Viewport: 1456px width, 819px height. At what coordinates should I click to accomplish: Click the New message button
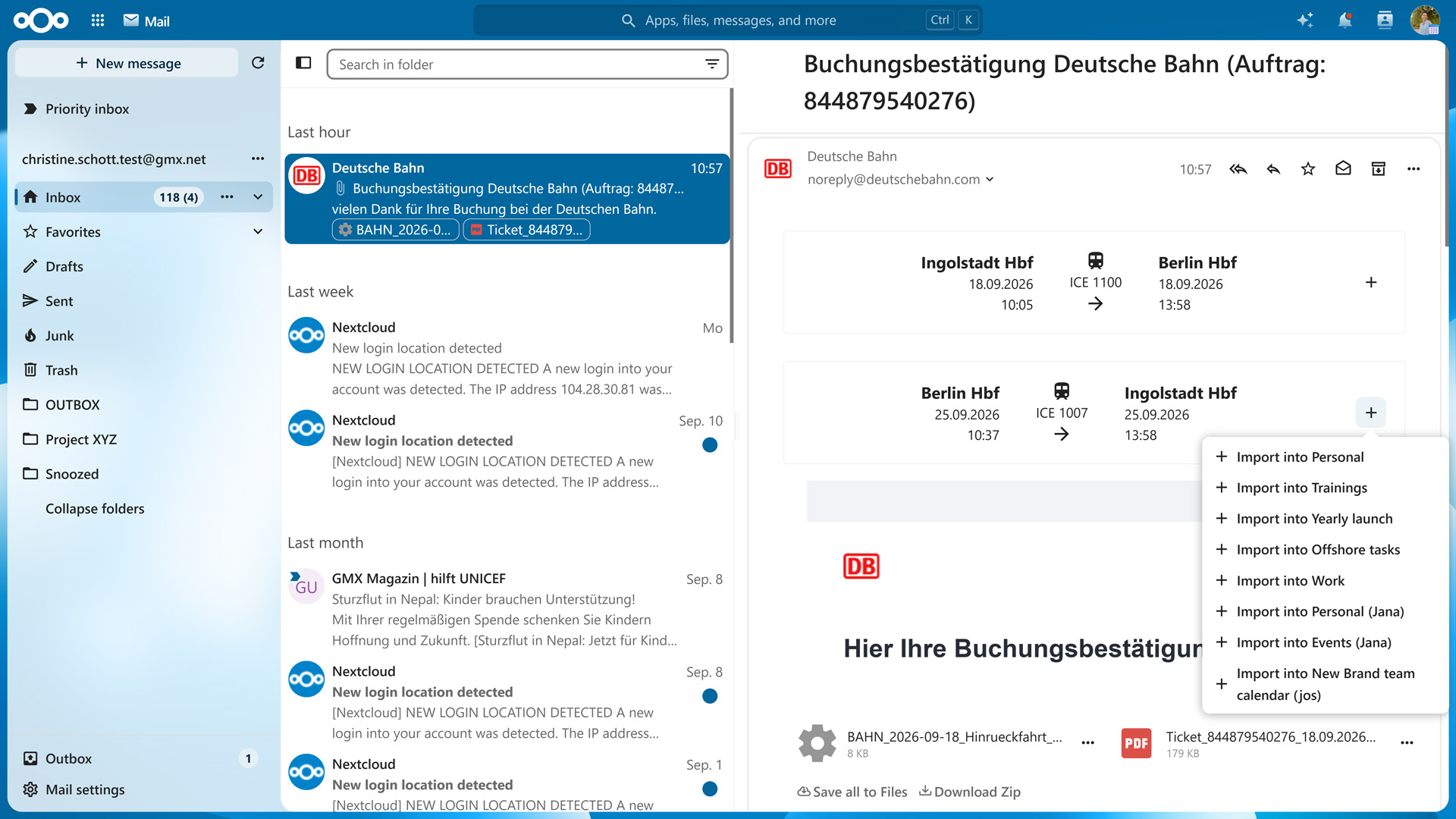pos(127,63)
